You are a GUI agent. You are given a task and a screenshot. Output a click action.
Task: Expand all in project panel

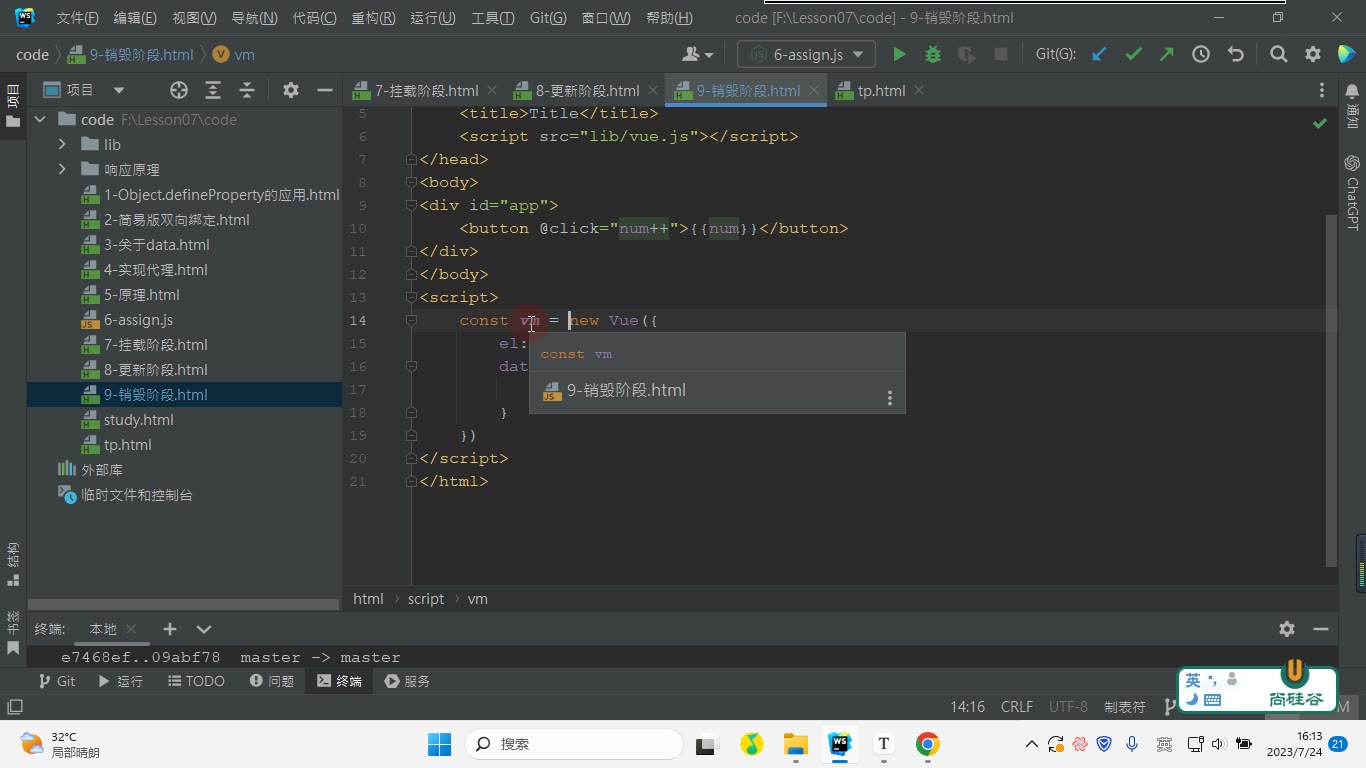tap(213, 90)
